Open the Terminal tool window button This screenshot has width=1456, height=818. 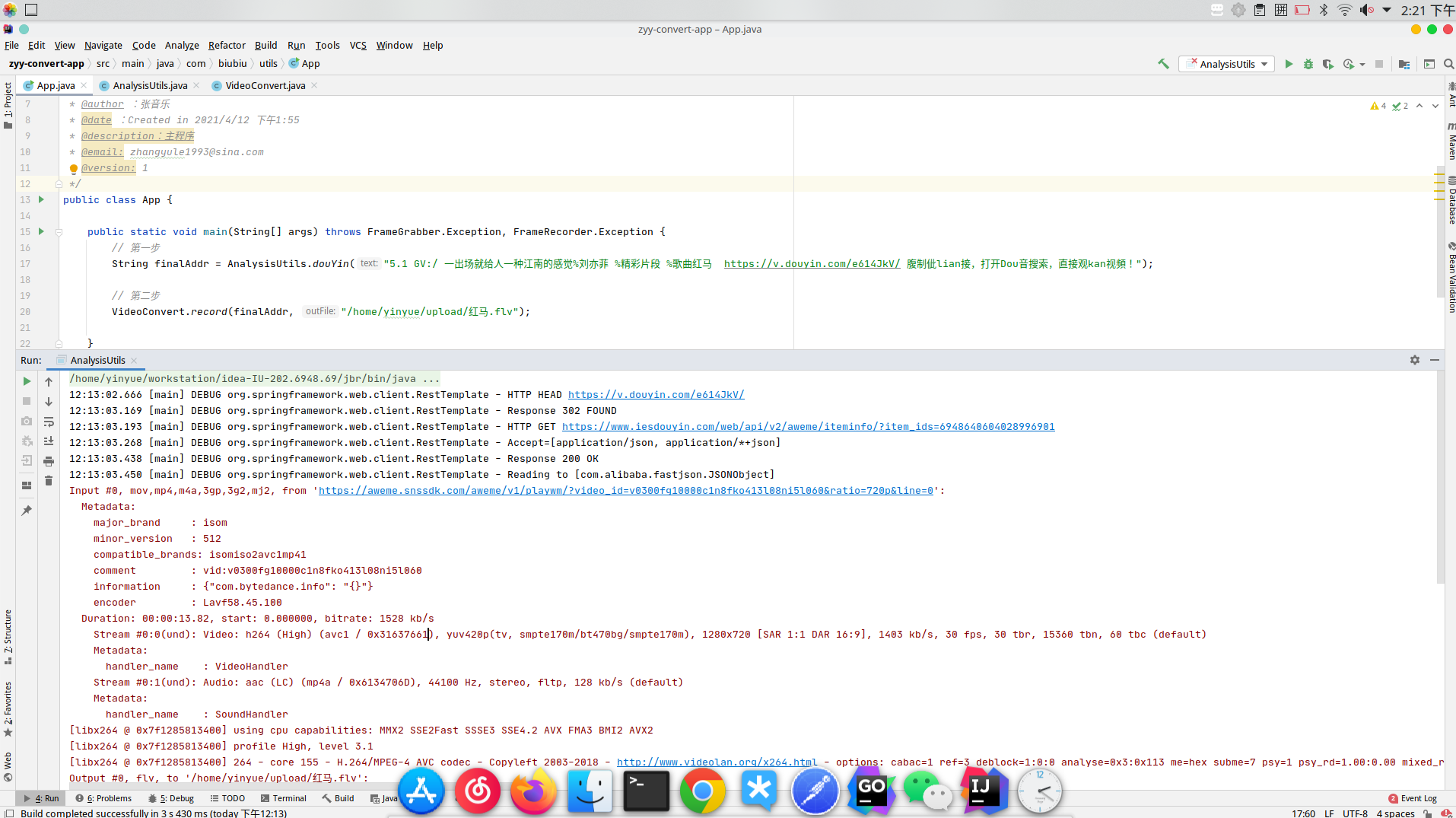point(284,798)
